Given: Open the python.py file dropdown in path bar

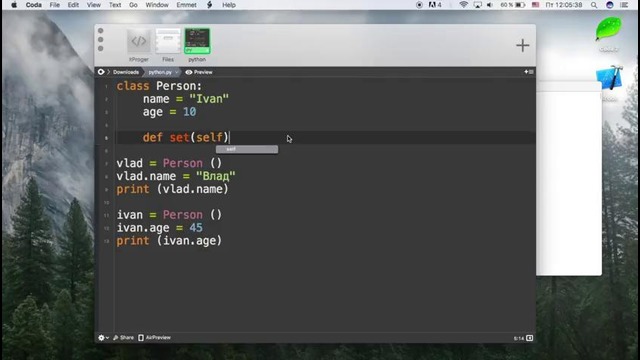Looking at the screenshot, I should coord(163,72).
